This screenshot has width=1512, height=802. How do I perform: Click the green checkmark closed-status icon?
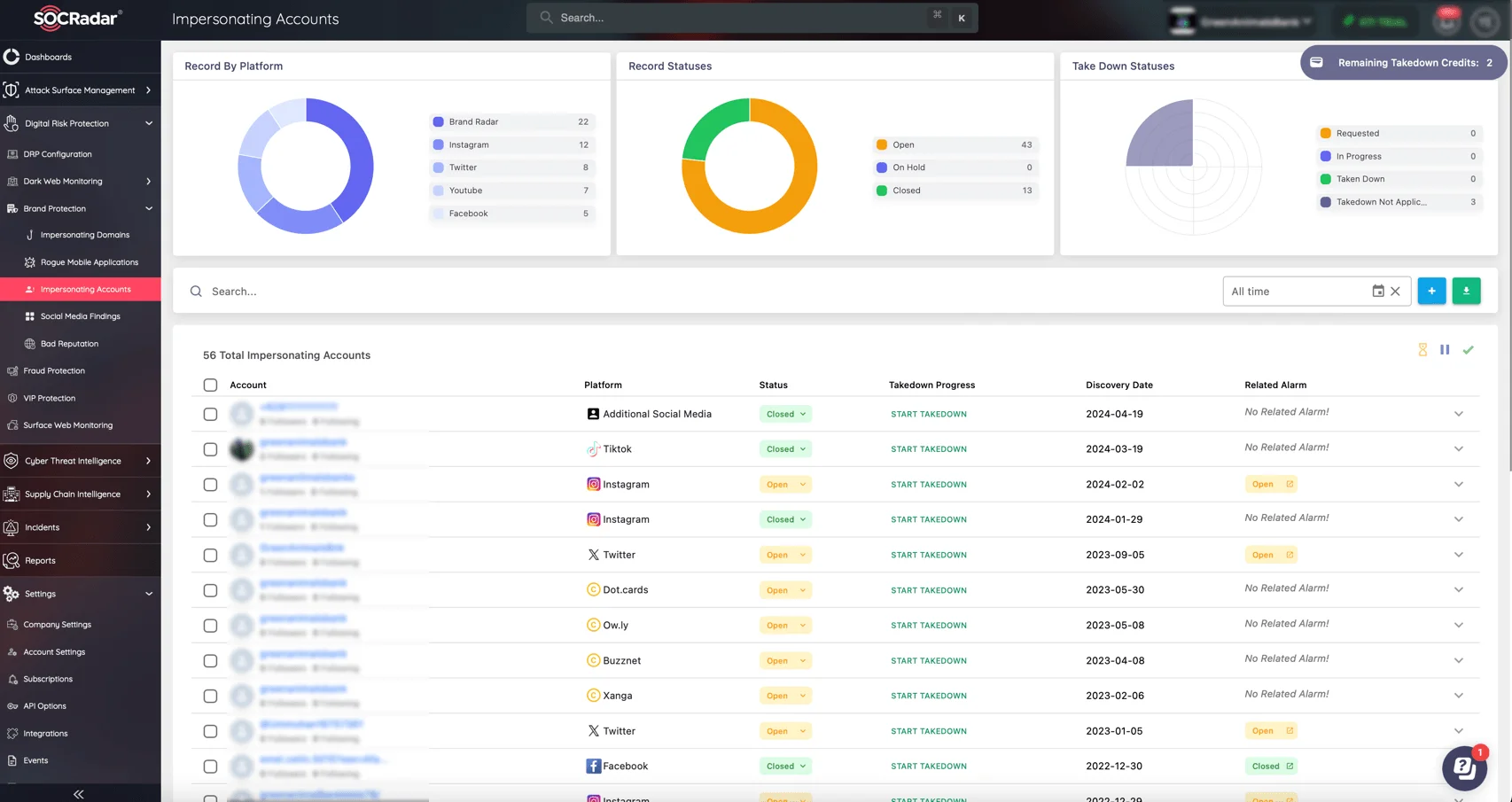(x=1469, y=350)
